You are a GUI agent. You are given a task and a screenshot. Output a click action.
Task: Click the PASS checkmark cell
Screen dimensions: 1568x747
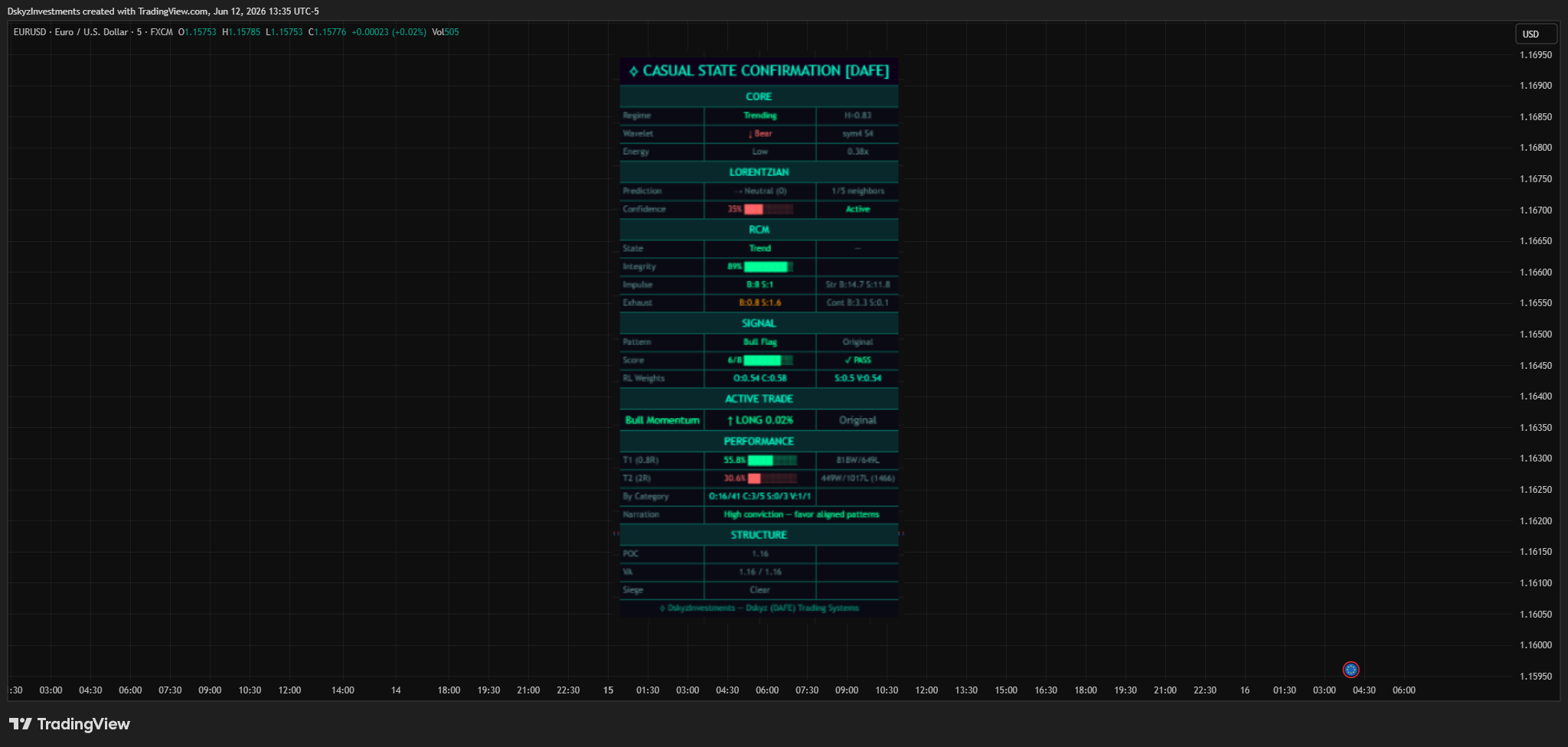(x=857, y=360)
